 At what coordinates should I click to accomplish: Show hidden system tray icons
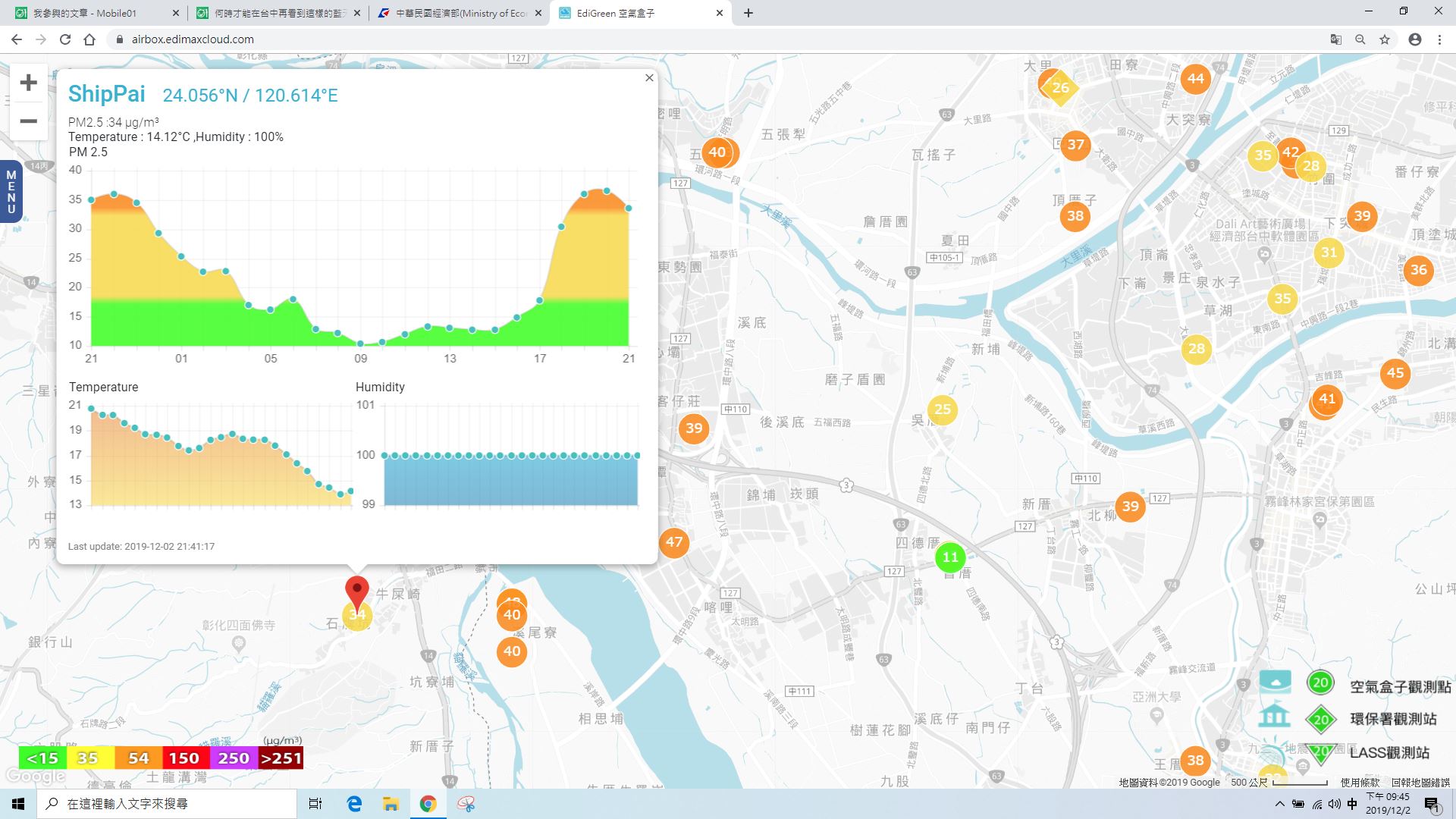pos(1280,804)
